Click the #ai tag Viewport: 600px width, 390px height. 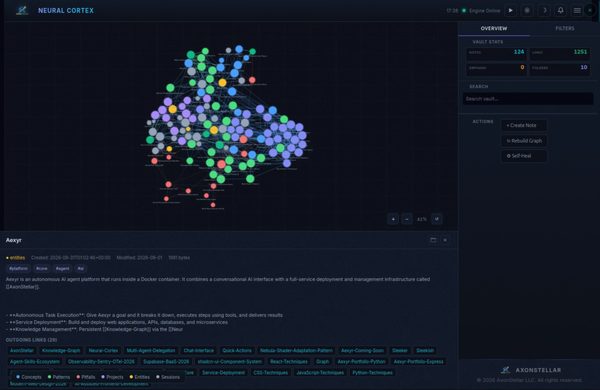[x=80, y=269]
